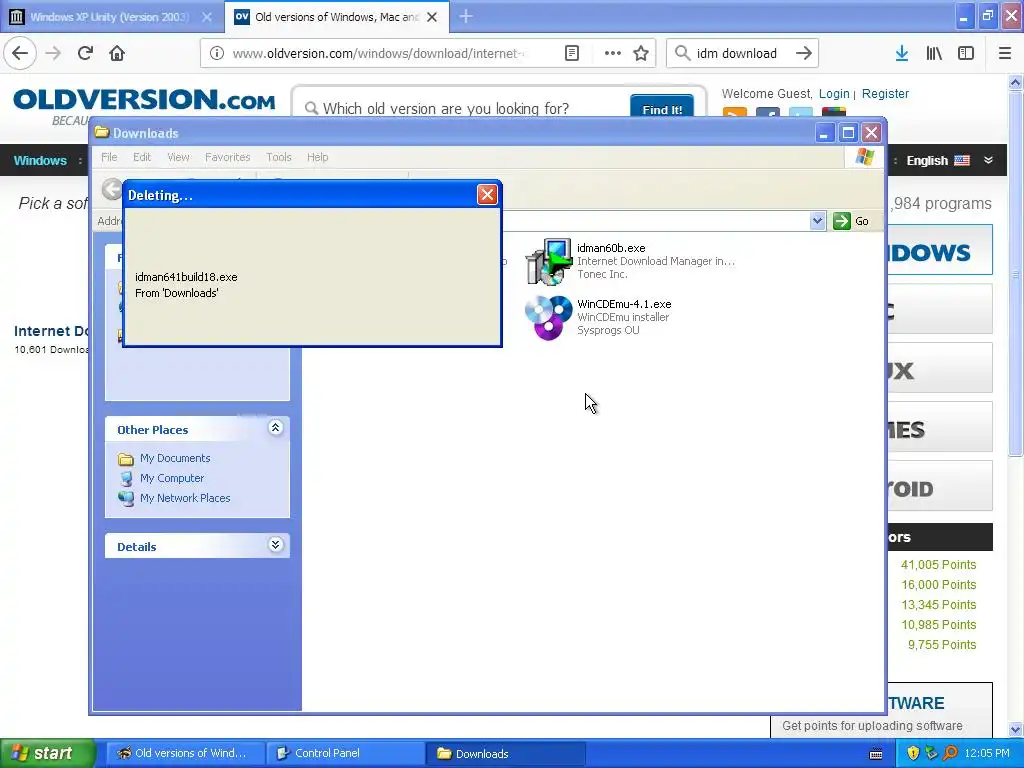
Task: Click the 13,345 Points entry
Action: [938, 605]
